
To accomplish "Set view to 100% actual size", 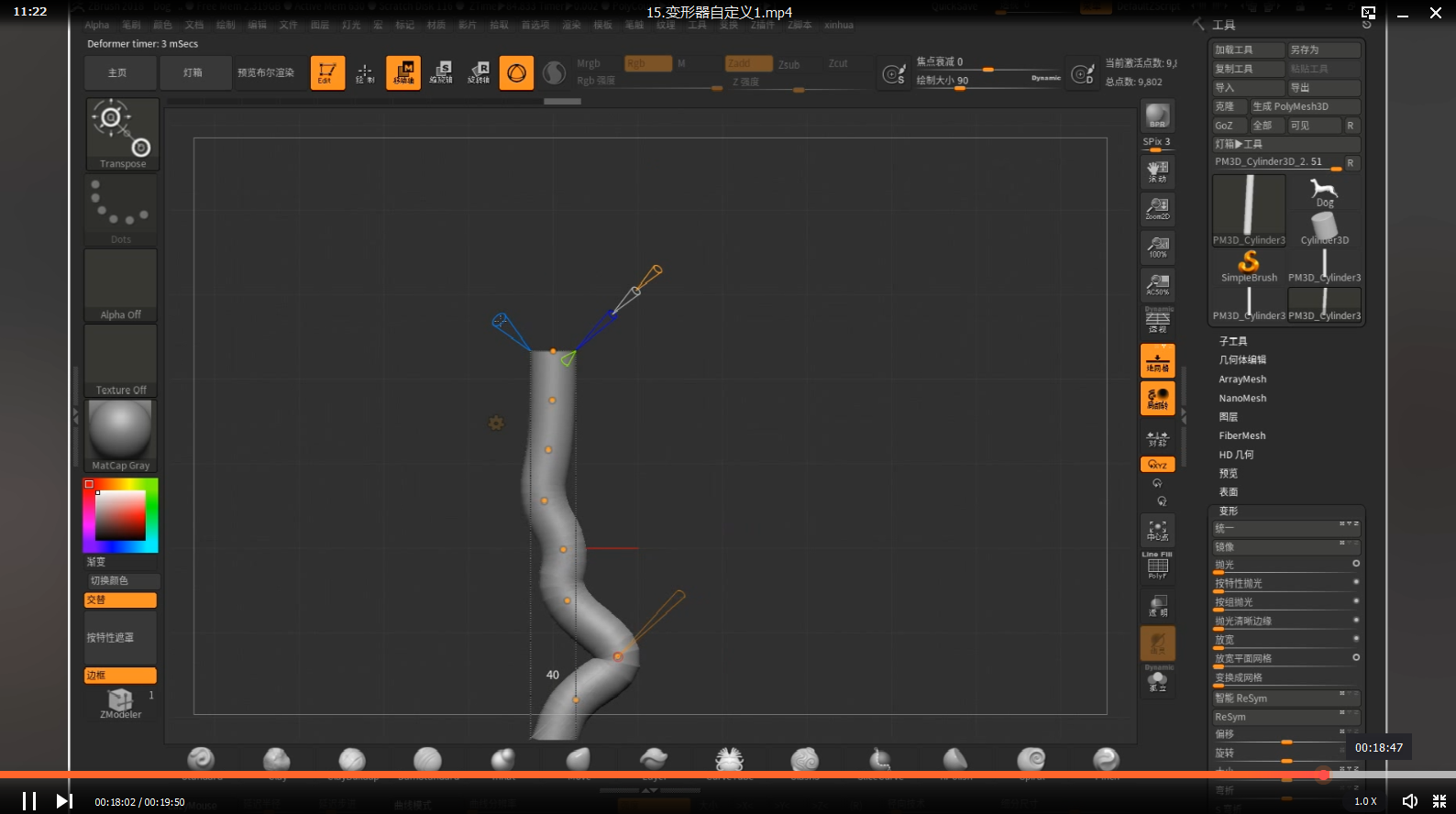I will 1157,247.
